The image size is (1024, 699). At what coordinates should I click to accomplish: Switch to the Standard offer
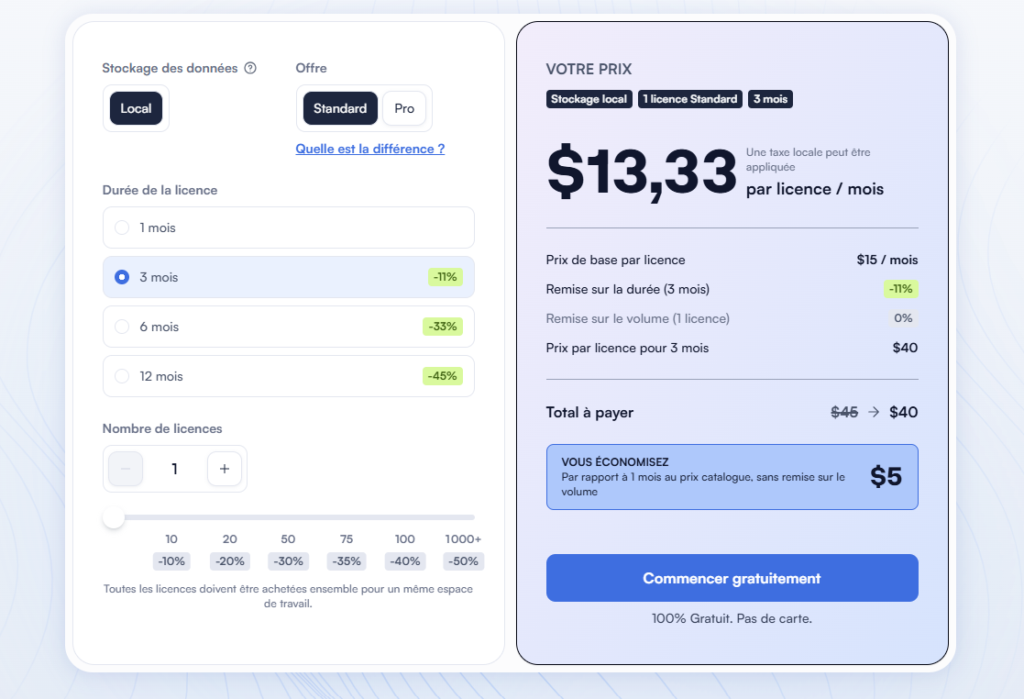click(x=340, y=108)
